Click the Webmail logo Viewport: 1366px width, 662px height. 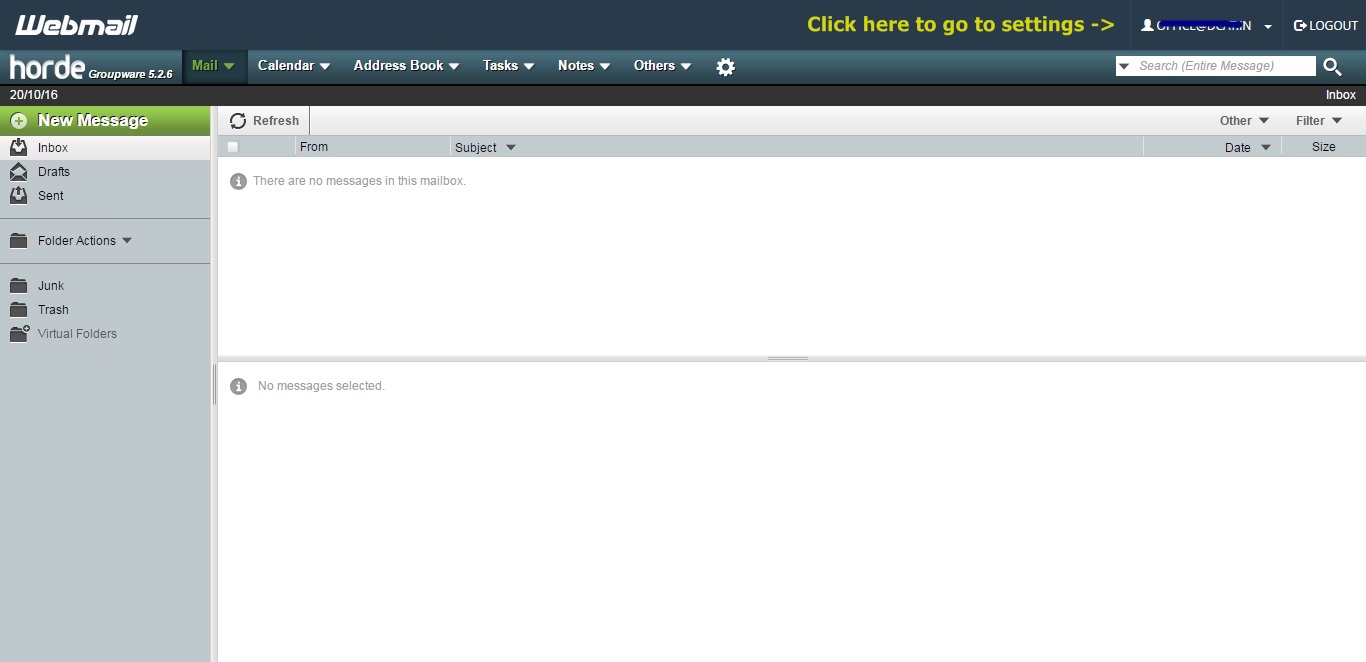[x=76, y=25]
